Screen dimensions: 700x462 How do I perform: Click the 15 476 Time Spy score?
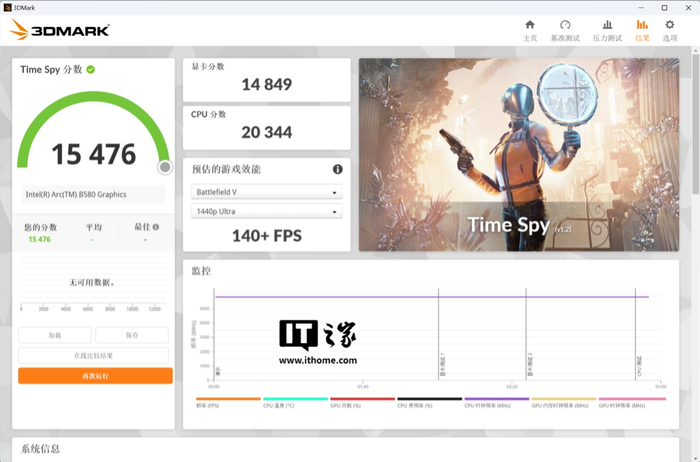click(x=93, y=154)
